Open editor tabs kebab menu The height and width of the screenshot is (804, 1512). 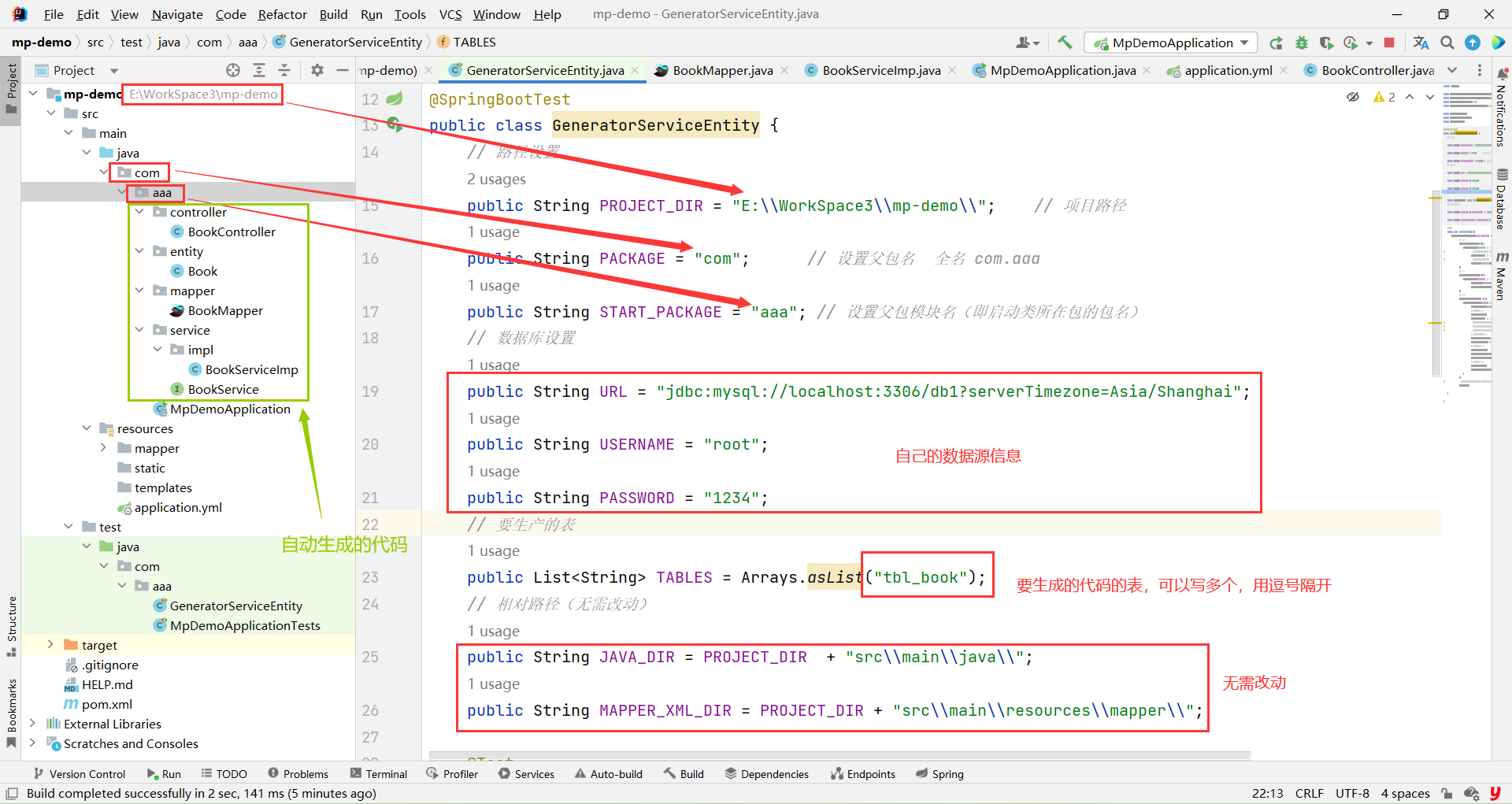tap(1480, 70)
